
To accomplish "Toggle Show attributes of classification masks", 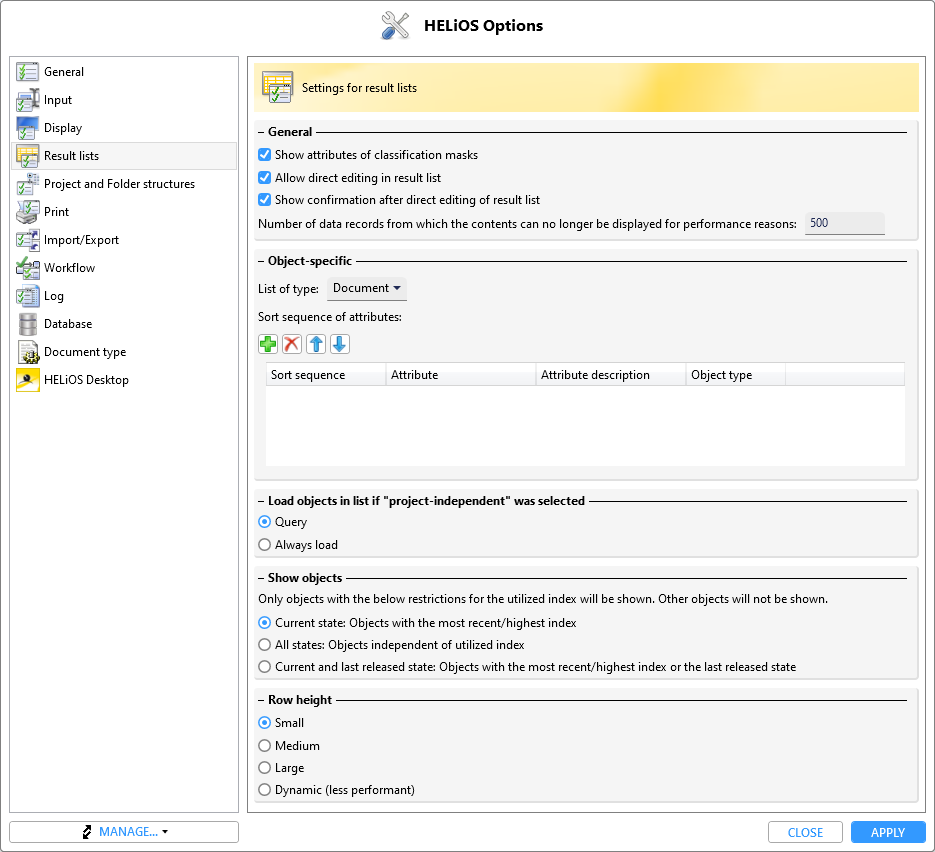I will (x=265, y=155).
